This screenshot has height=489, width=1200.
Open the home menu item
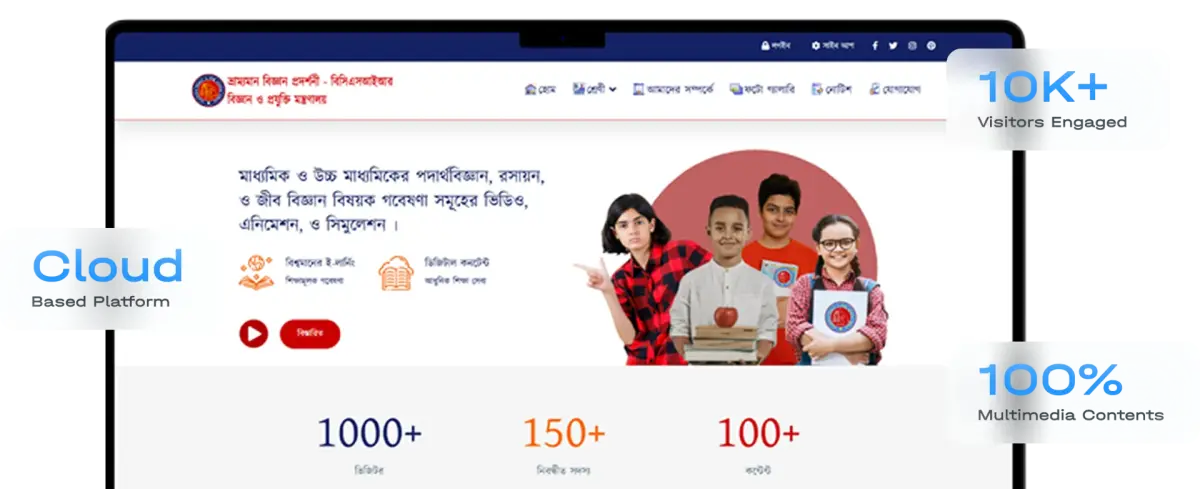(540, 89)
